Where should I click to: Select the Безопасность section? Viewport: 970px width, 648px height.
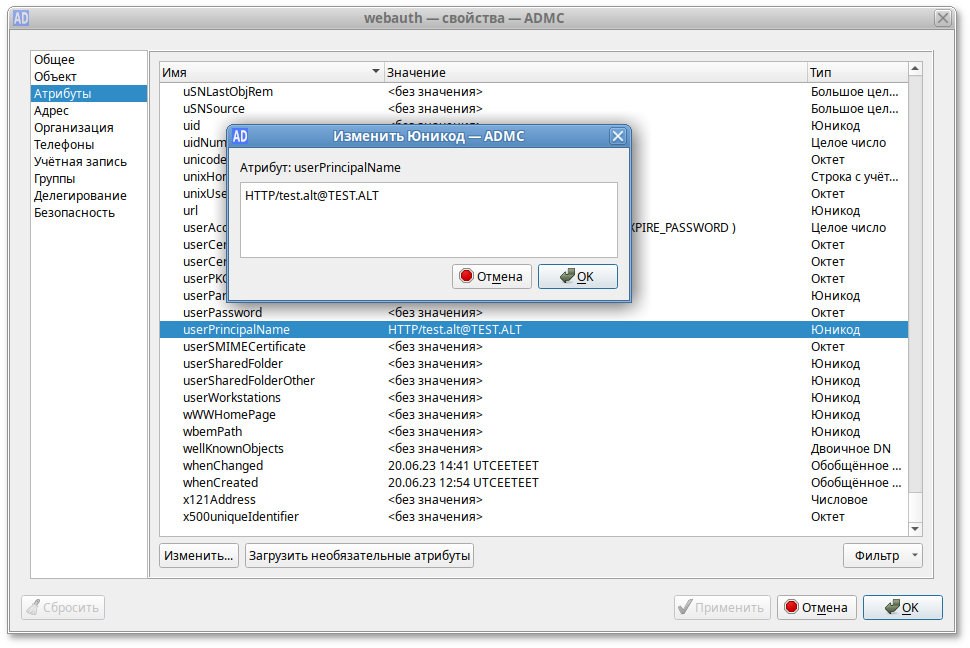74,213
